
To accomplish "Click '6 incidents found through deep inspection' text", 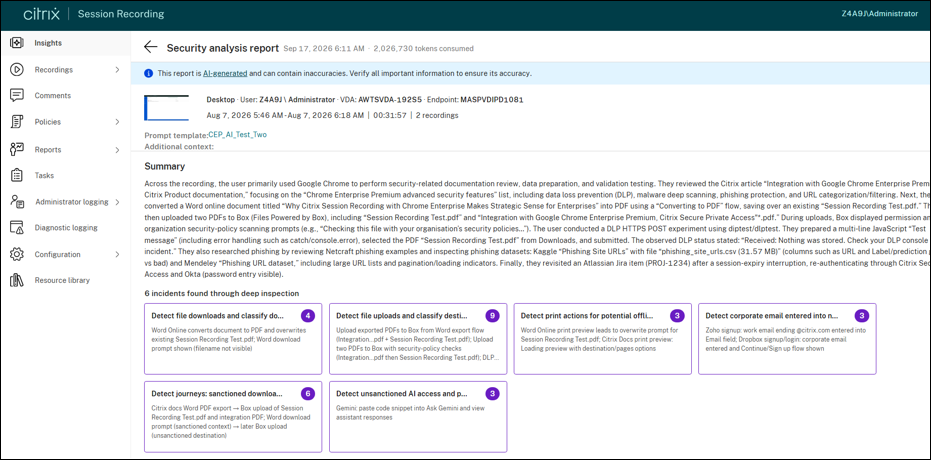I will coord(221,293).
